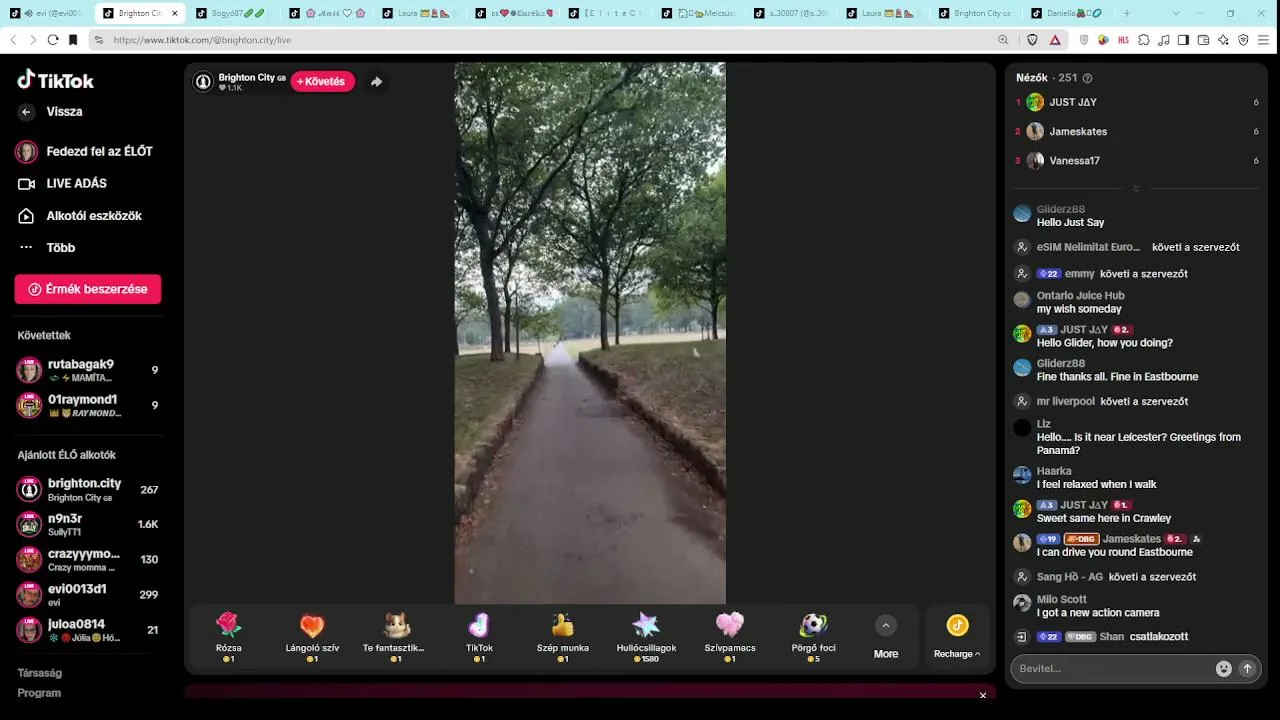Screen dimensions: 1280x720
Task: Open the browser main menu hamburger
Action: click(1265, 40)
